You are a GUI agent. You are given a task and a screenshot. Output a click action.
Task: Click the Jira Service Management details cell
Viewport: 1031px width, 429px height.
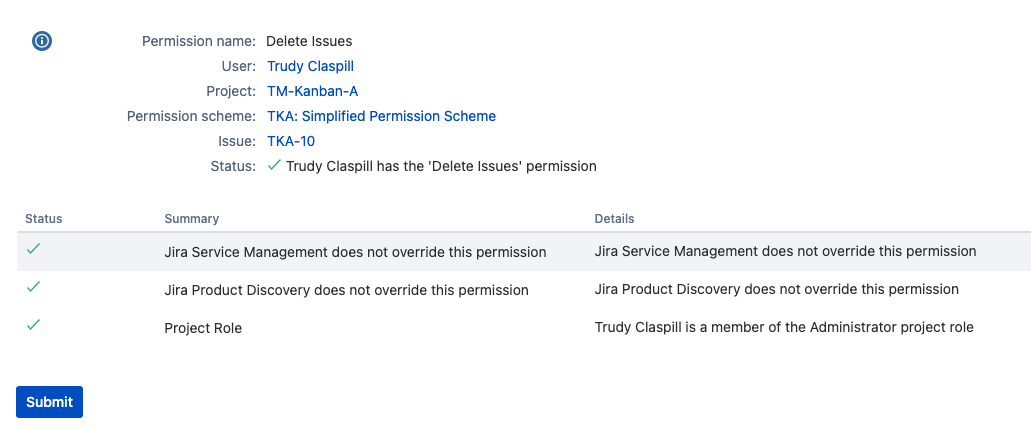tap(785, 251)
